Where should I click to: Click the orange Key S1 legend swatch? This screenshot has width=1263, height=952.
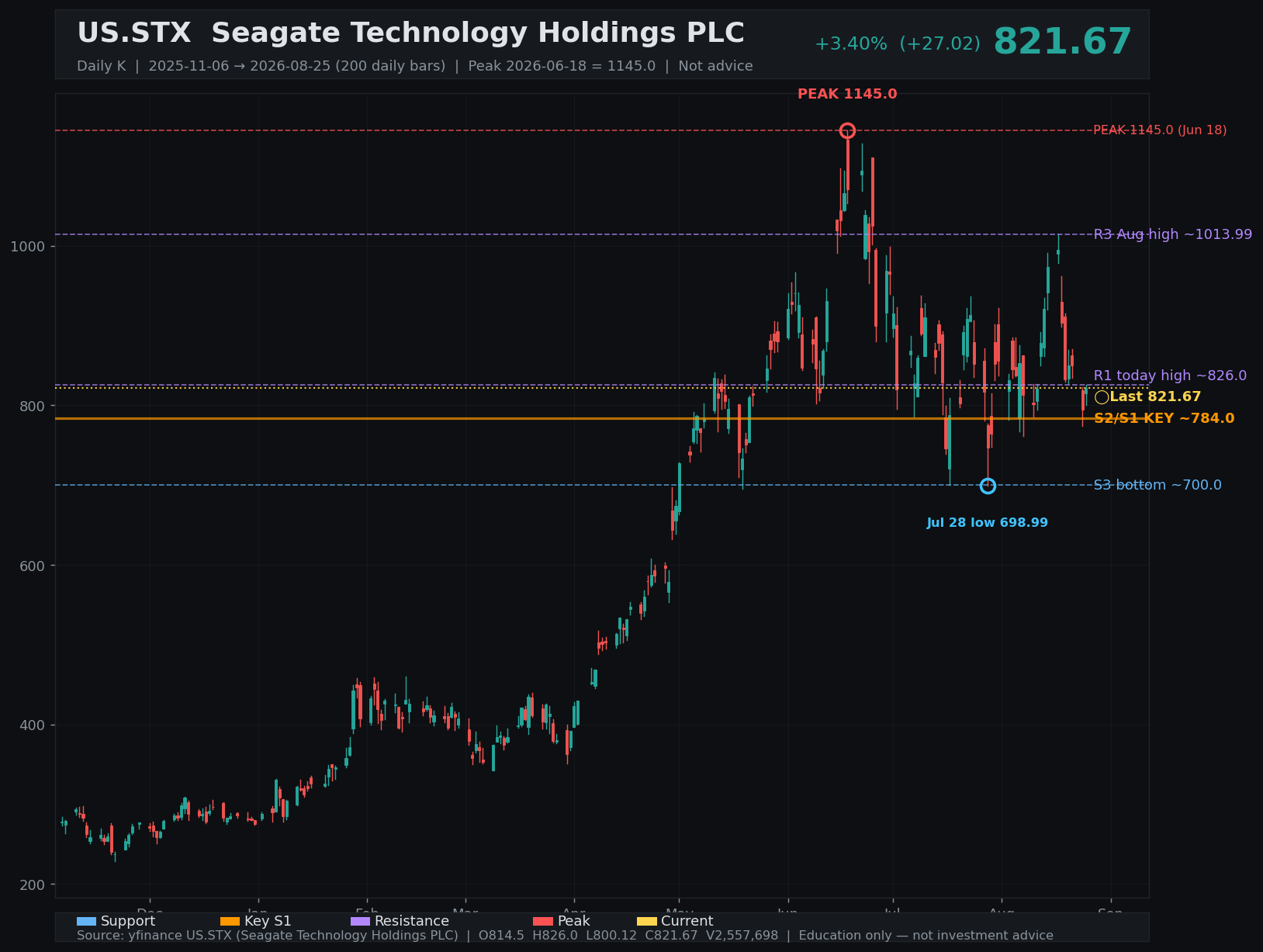tap(230, 921)
